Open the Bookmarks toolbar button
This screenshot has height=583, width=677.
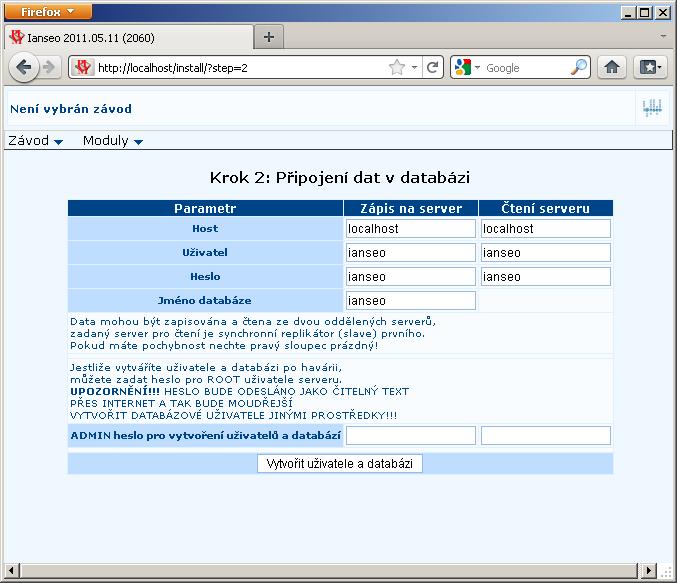650,67
